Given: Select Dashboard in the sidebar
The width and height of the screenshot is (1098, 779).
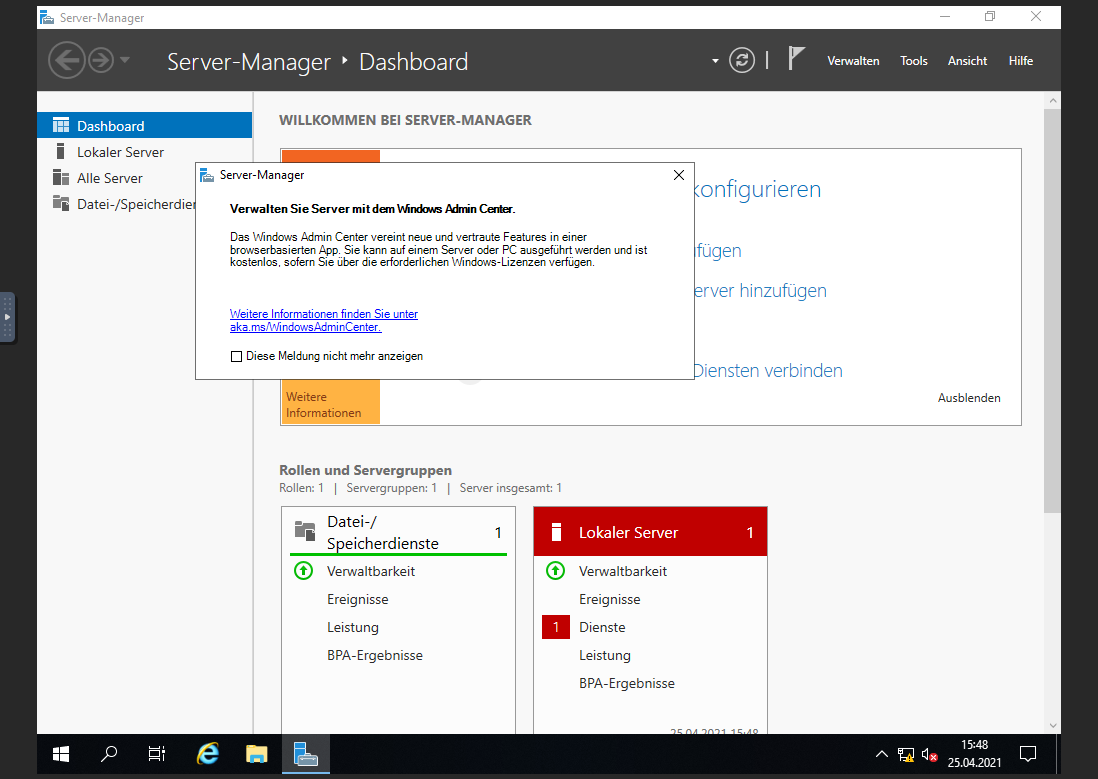Looking at the screenshot, I should pos(145,125).
